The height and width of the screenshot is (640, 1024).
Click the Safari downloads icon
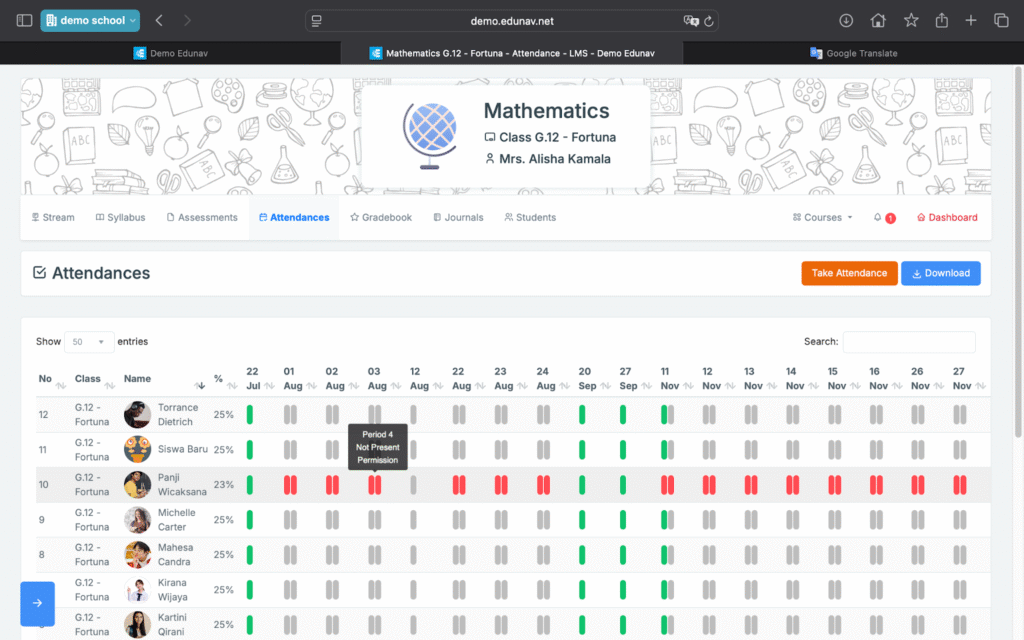(846, 20)
